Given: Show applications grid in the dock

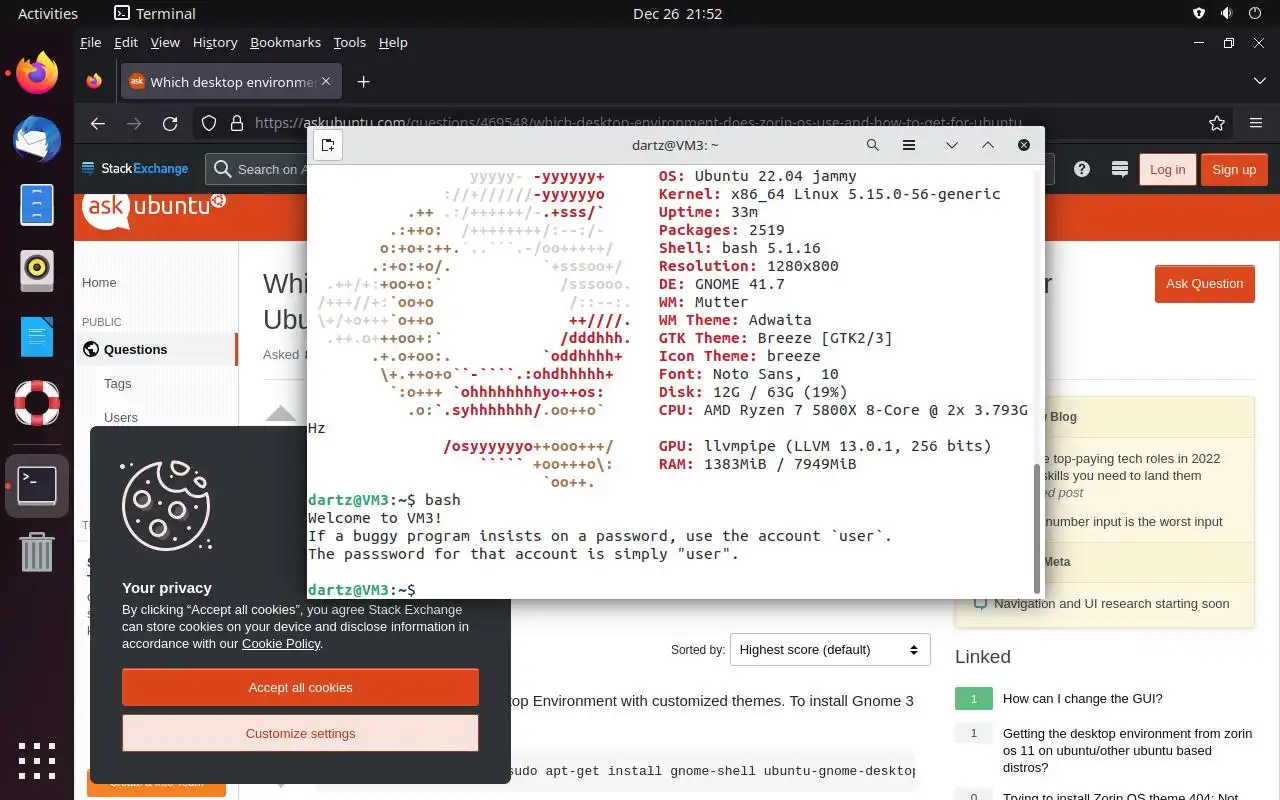Looking at the screenshot, I should pyautogui.click(x=37, y=762).
